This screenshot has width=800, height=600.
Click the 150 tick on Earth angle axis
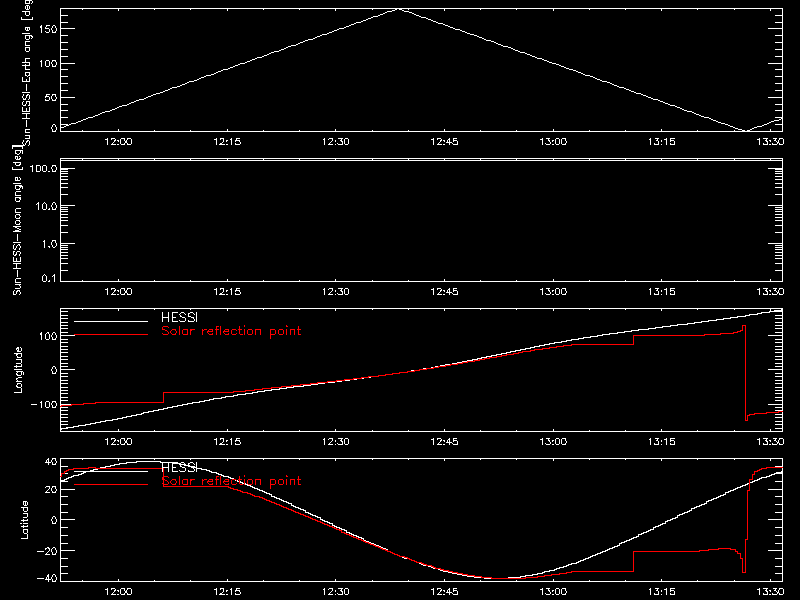(x=47, y=29)
